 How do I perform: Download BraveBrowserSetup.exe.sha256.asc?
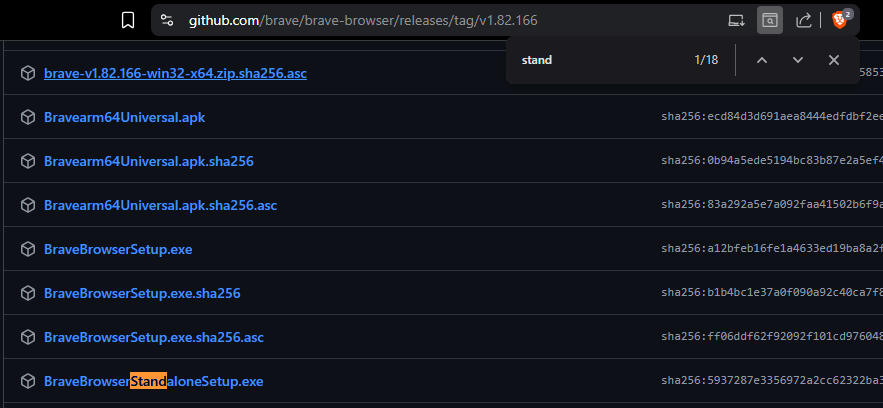(x=154, y=337)
